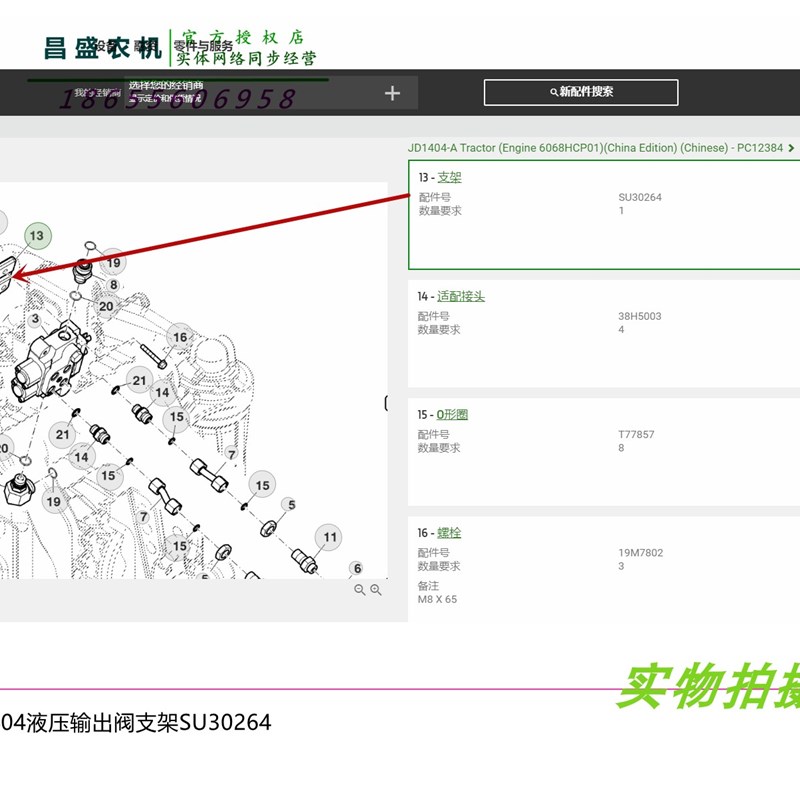Click the 零件与服务 header item
This screenshot has height=800, width=800.
[203, 45]
